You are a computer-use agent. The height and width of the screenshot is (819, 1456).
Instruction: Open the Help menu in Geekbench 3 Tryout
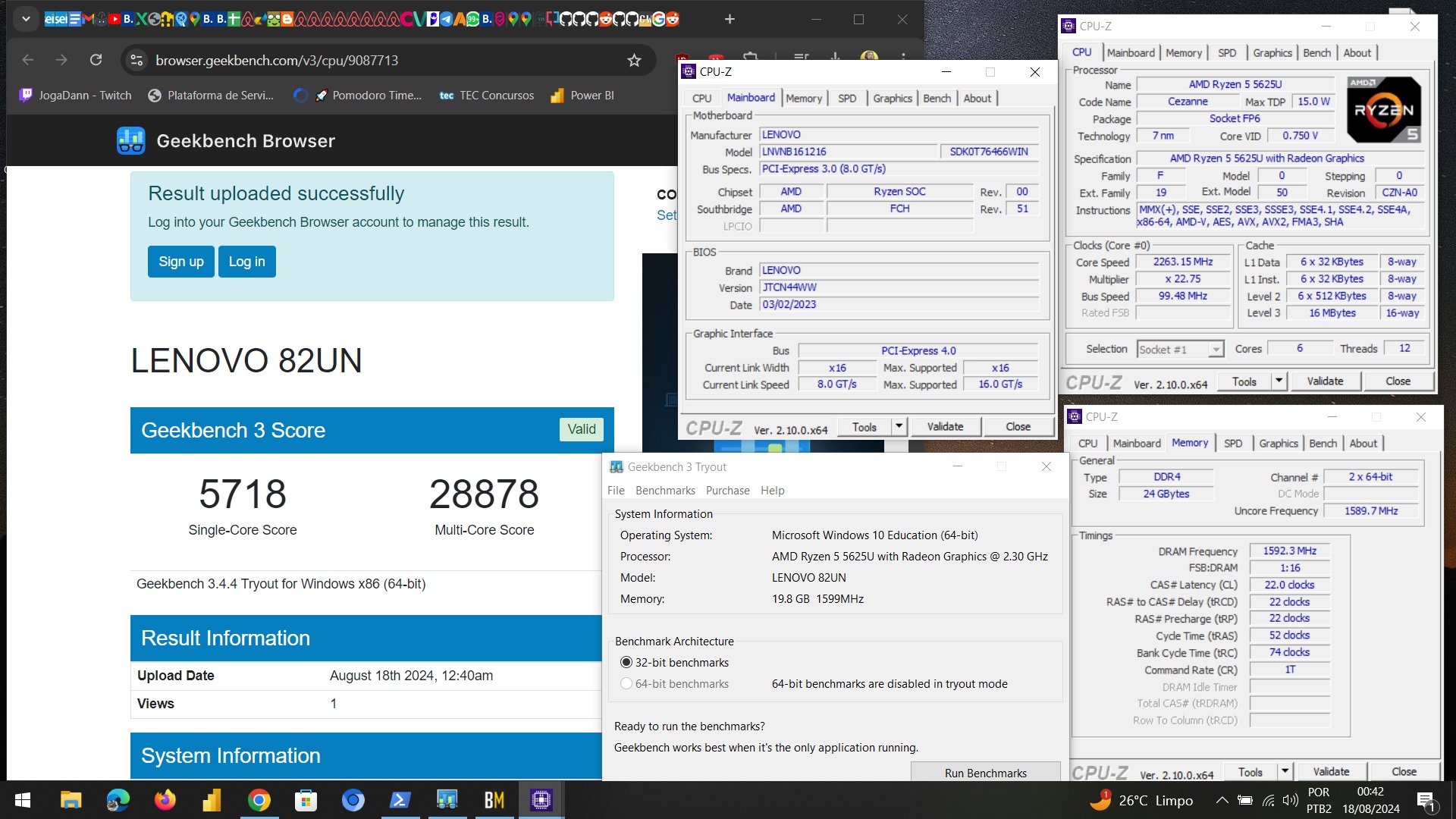(x=773, y=491)
